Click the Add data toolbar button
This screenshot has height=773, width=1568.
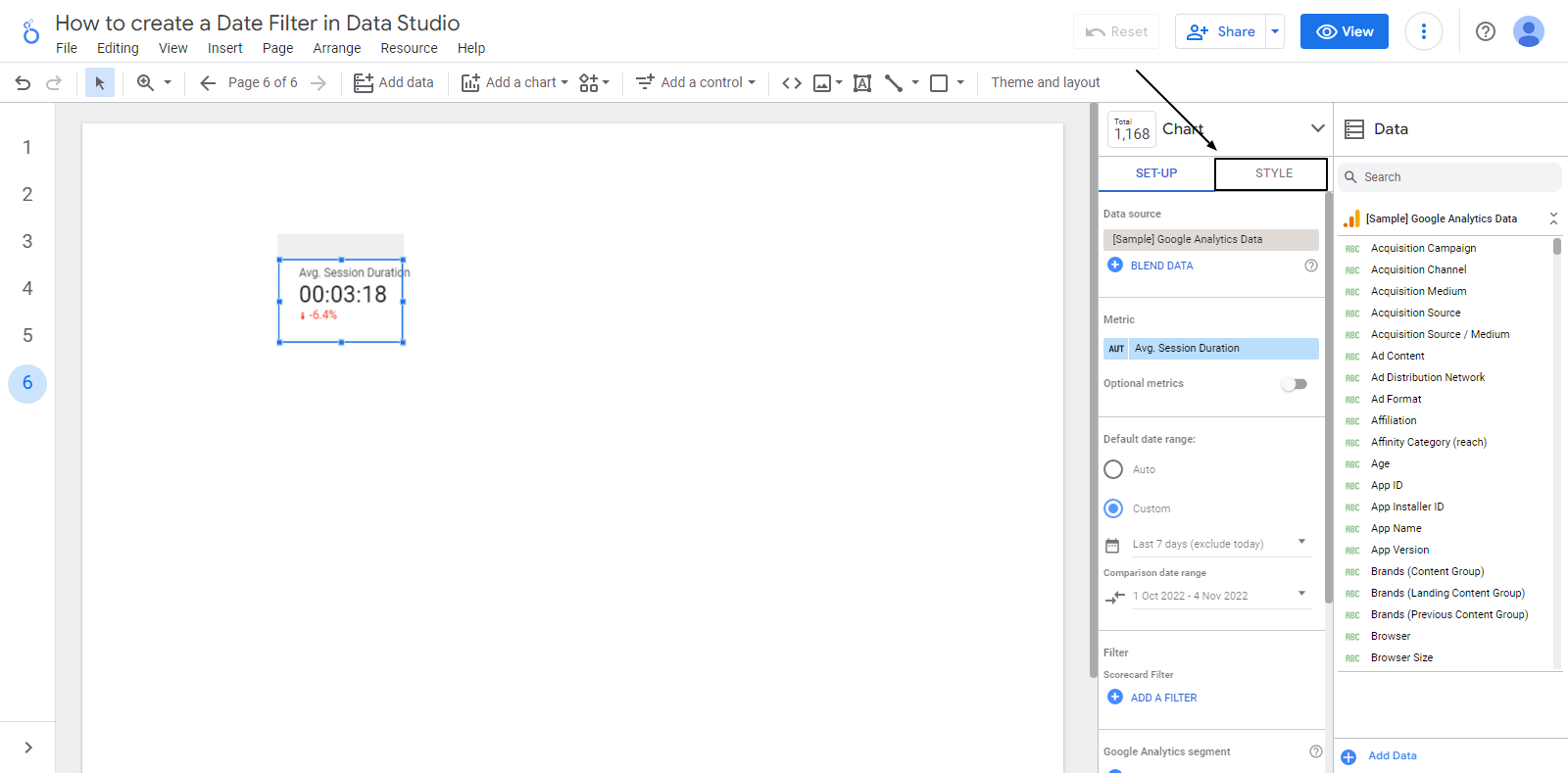[x=394, y=83]
